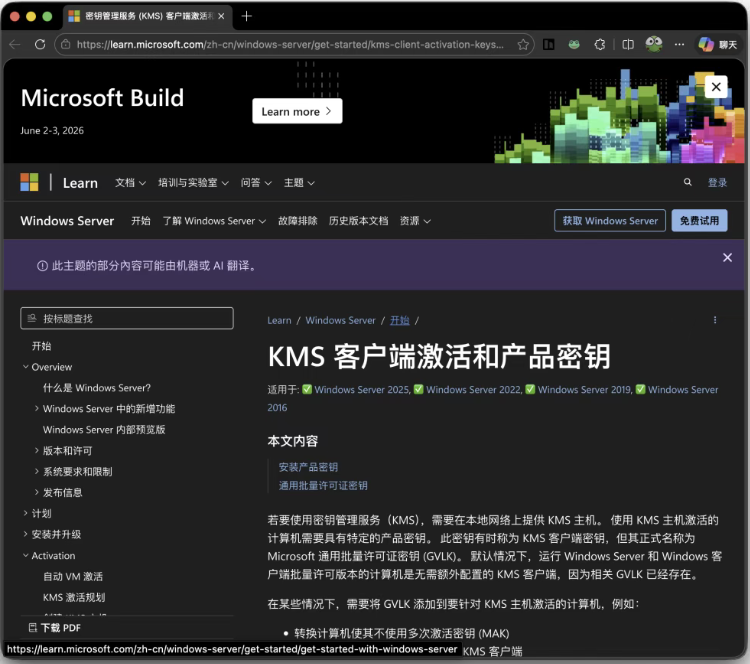Close the KMS page browser tab

(x=221, y=16)
